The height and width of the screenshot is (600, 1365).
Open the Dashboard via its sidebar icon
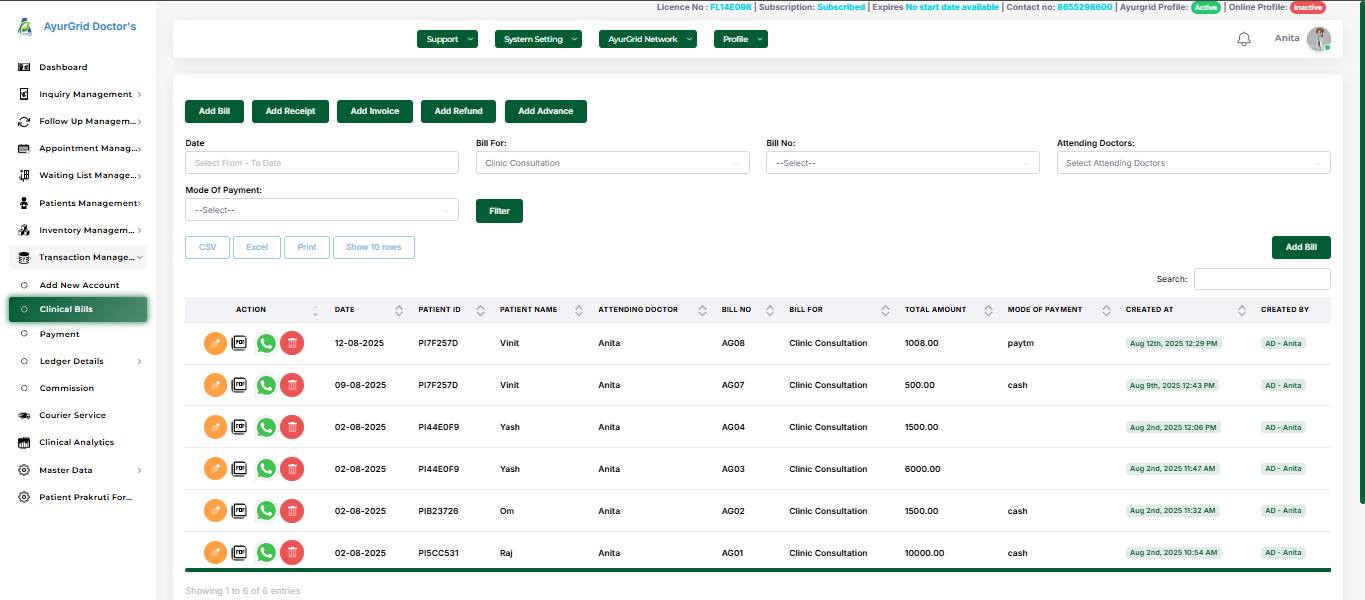pyautogui.click(x=23, y=66)
